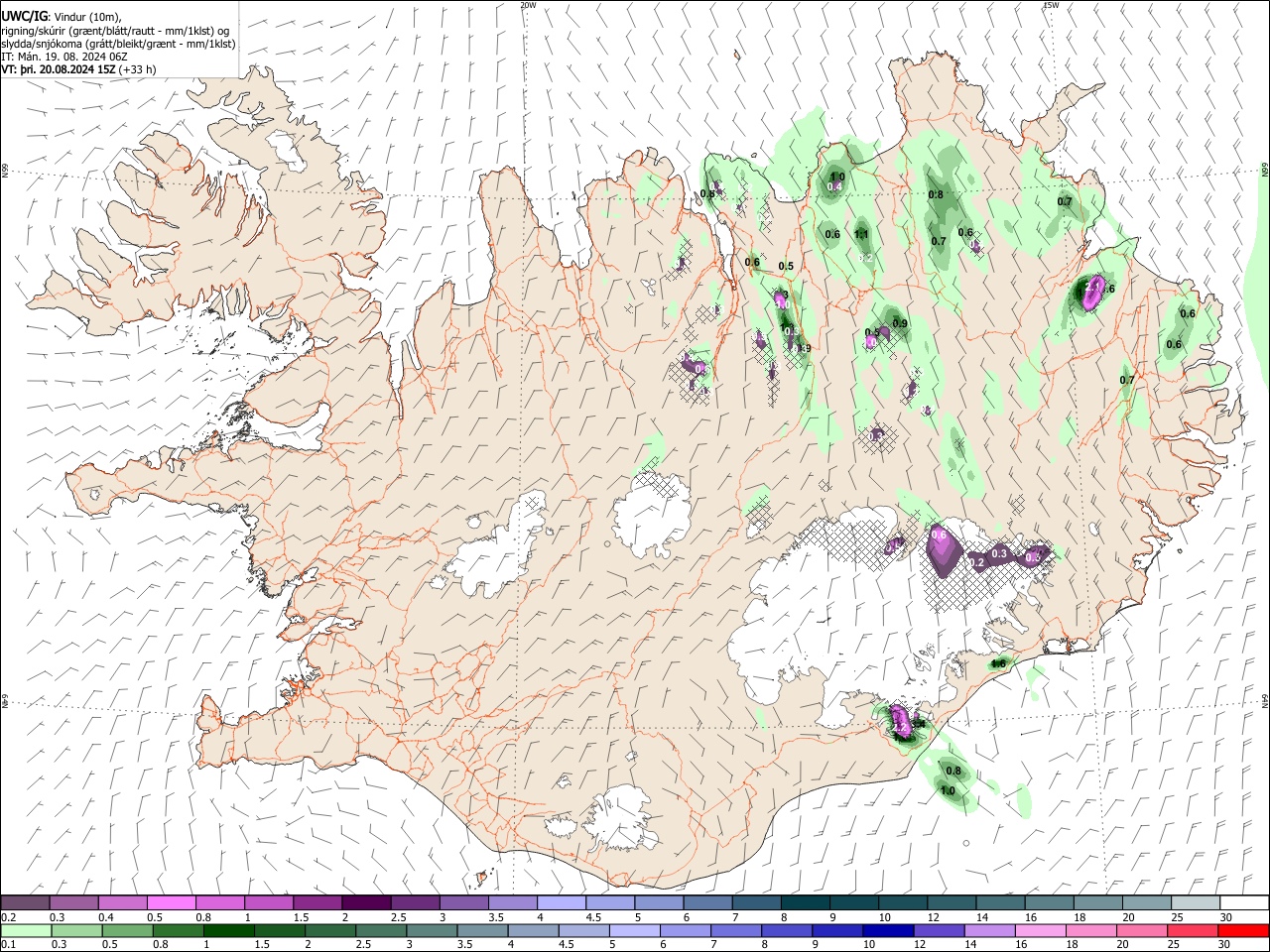Click the '2.1' precipitation value on the eastern purple cell
The image size is (1270, 952).
(1093, 286)
